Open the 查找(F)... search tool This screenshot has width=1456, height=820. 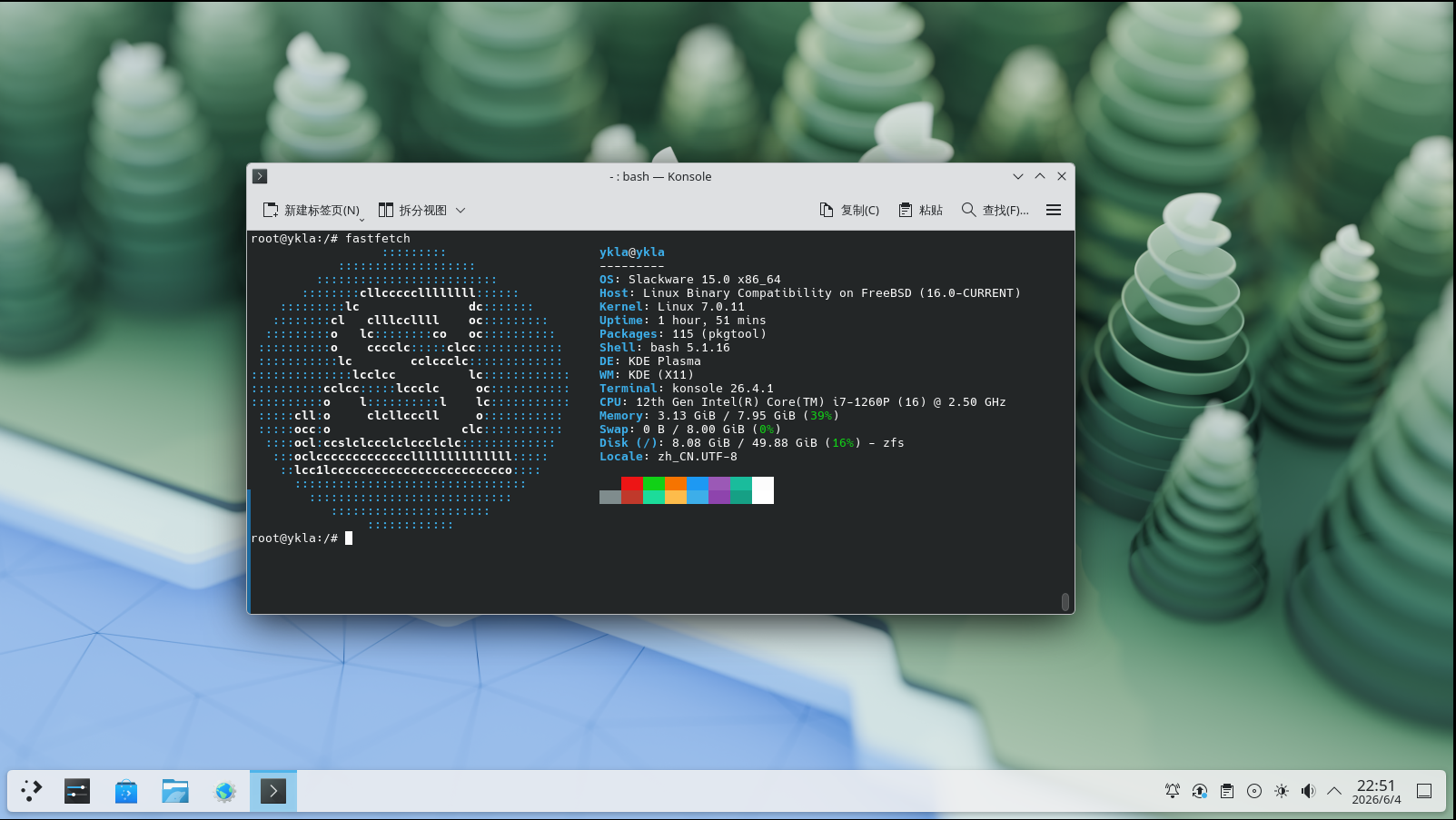pyautogui.click(x=995, y=210)
